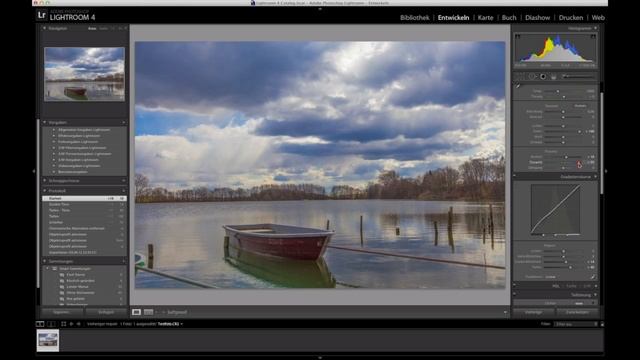Switch to Before/After comparison view
The height and width of the screenshot is (360, 640).
pos(149,312)
